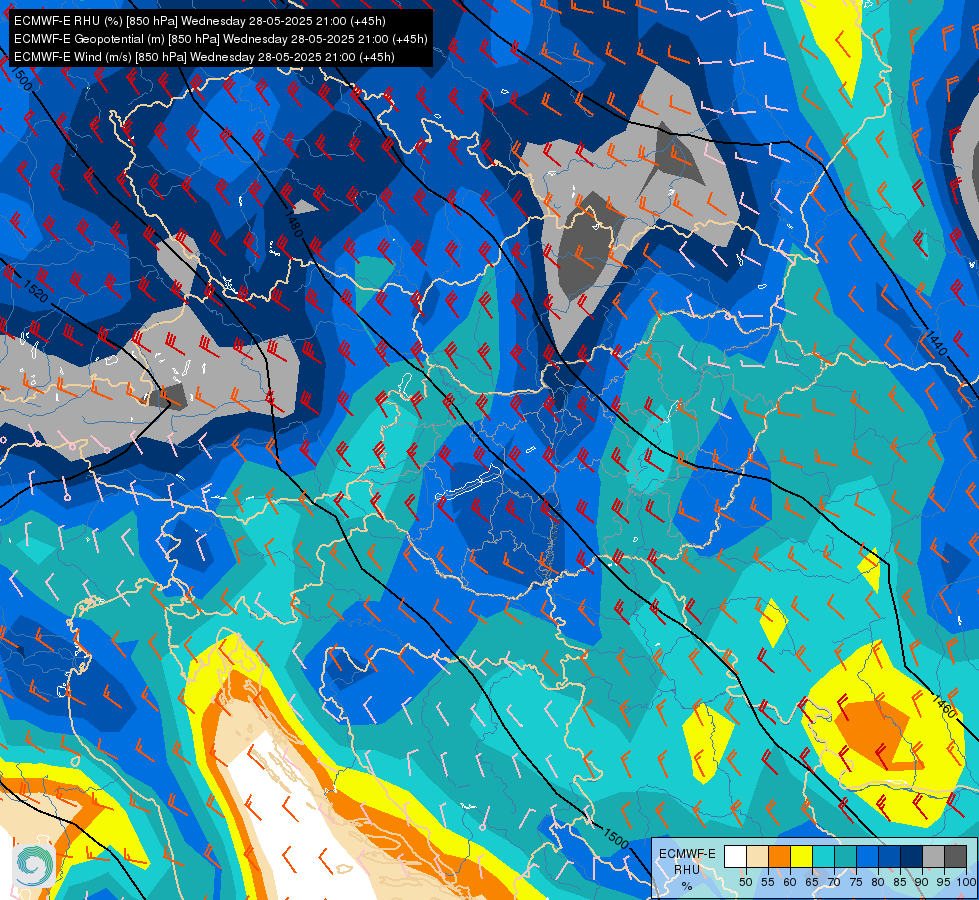979x900 pixels.
Task: Pick the cyan 65-70 legend swatch
Action: click(824, 856)
